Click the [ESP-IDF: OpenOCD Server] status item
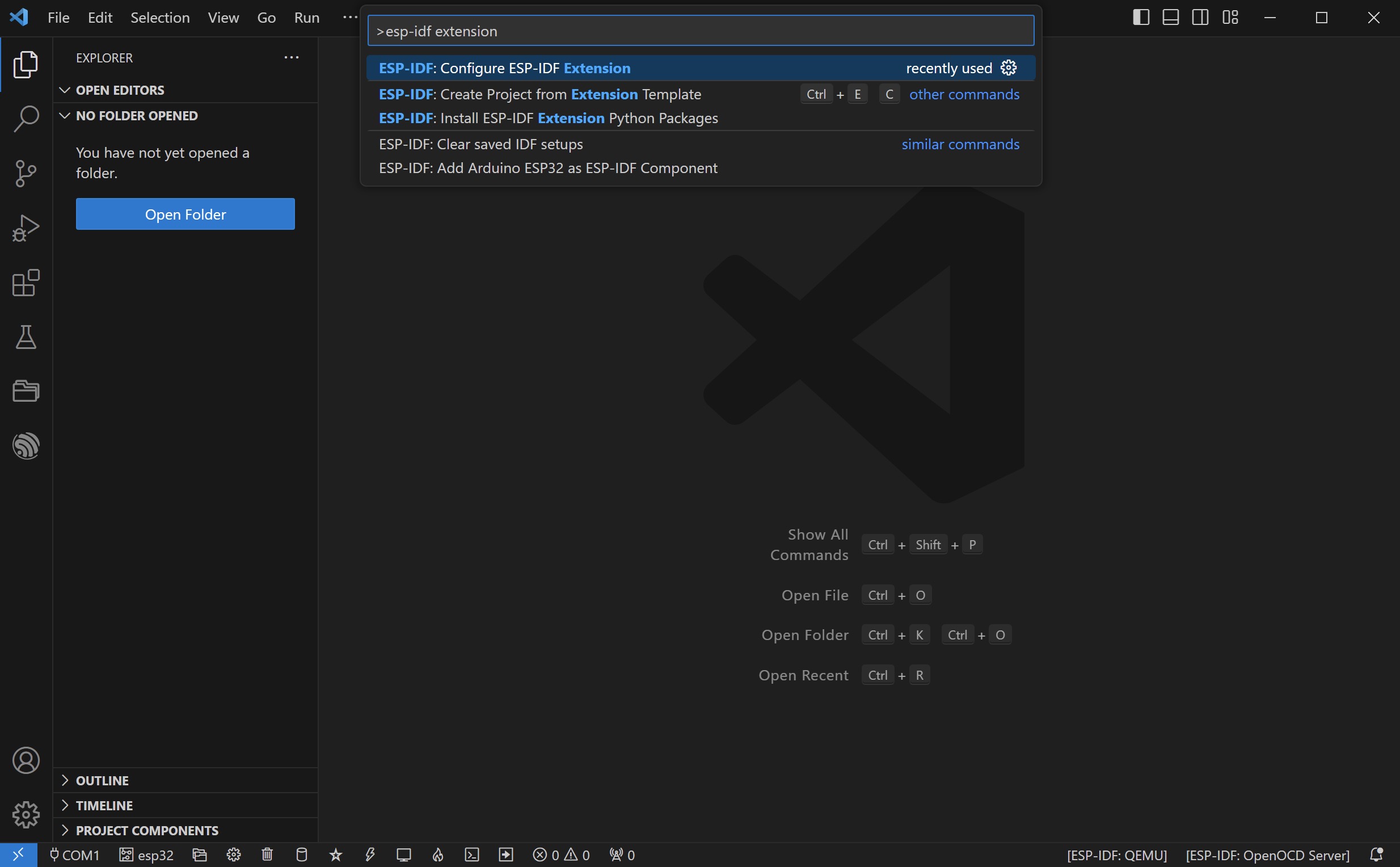1400x867 pixels. click(1268, 855)
